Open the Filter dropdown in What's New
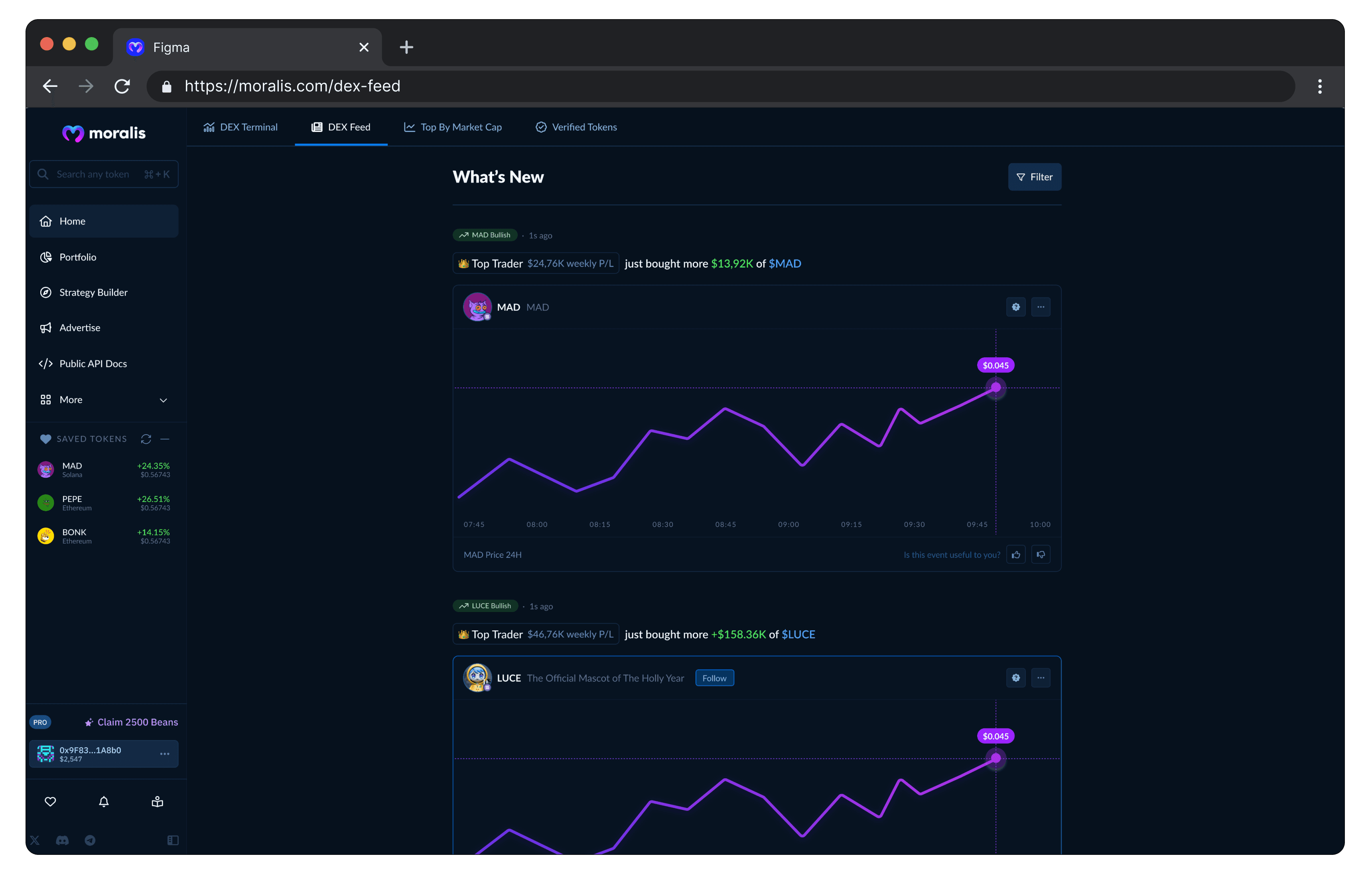The image size is (1372, 874). pos(1034,177)
